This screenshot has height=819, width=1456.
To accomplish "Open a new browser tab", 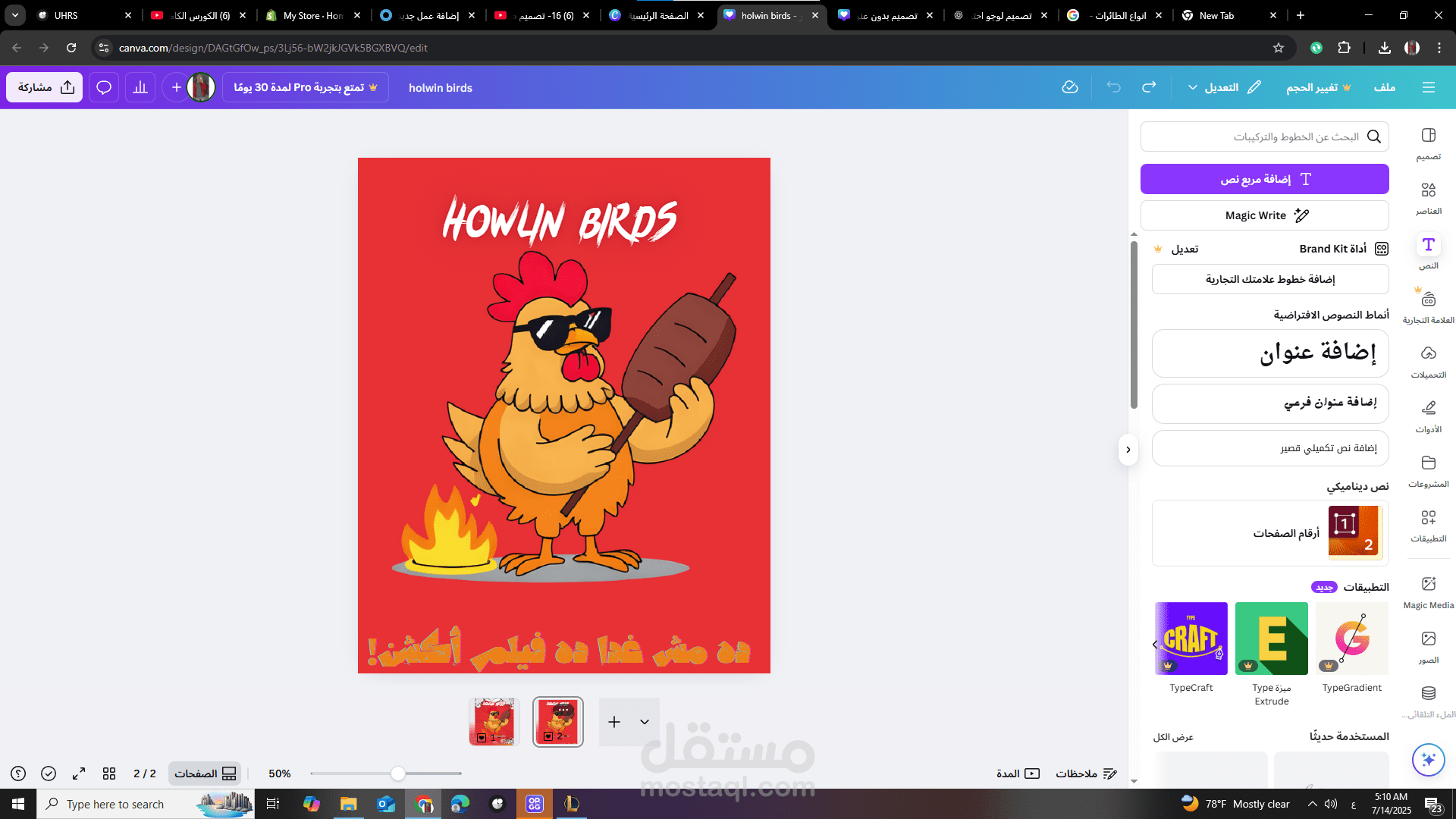I will (1301, 15).
